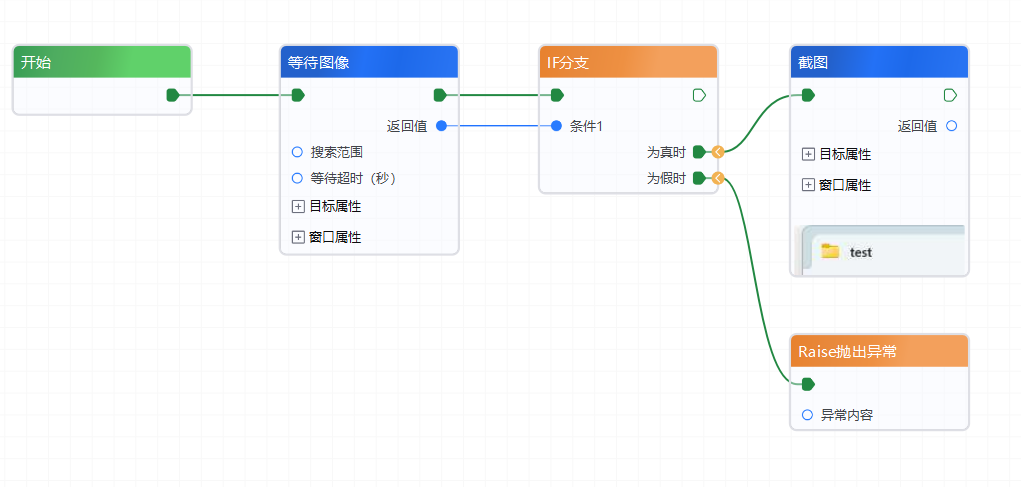Viewport: 1021px width, 487px height.
Task: Expand 目标属性 in the 等待图像 node
Action: 297,207
